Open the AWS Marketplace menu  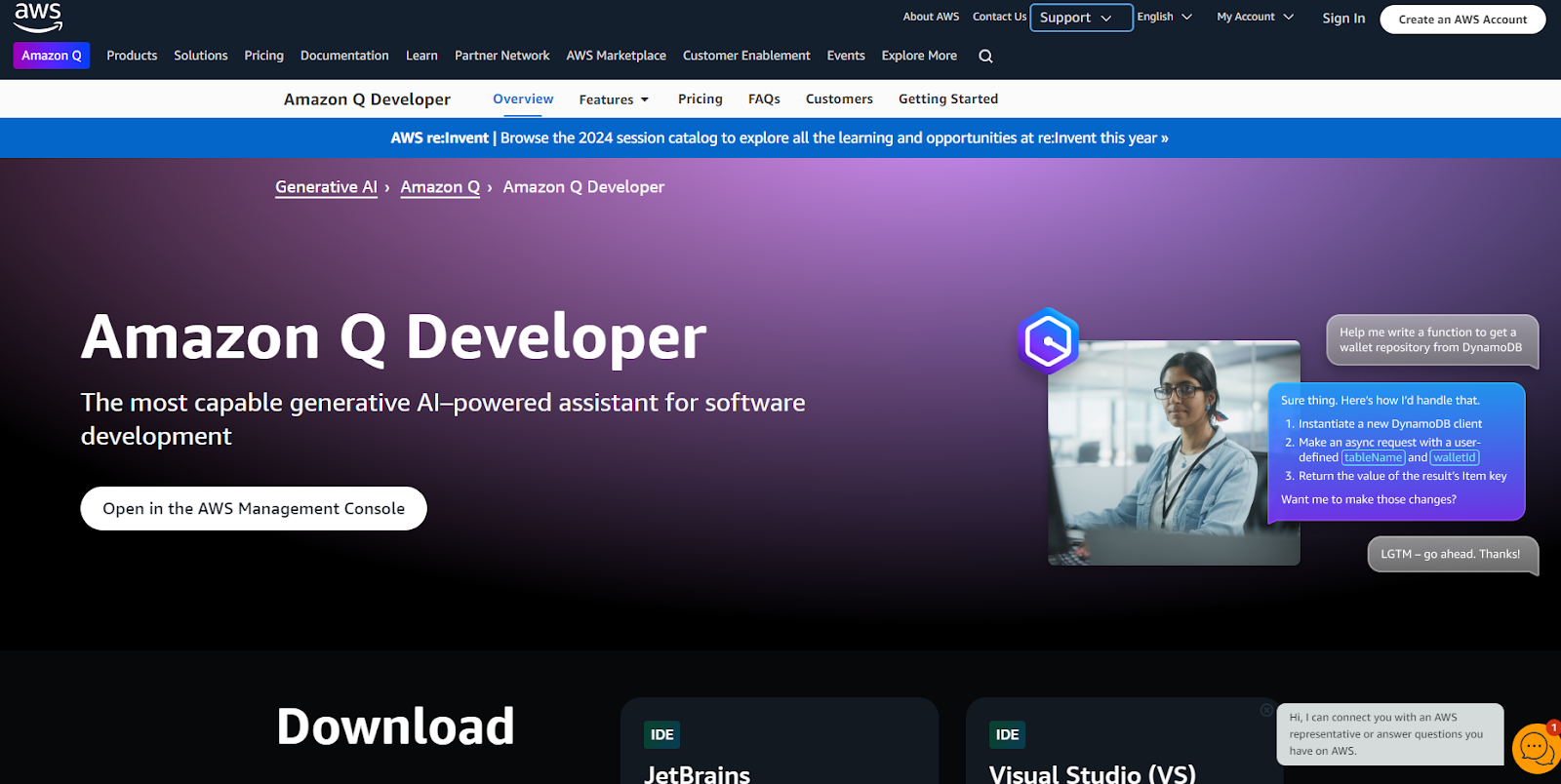[616, 56]
